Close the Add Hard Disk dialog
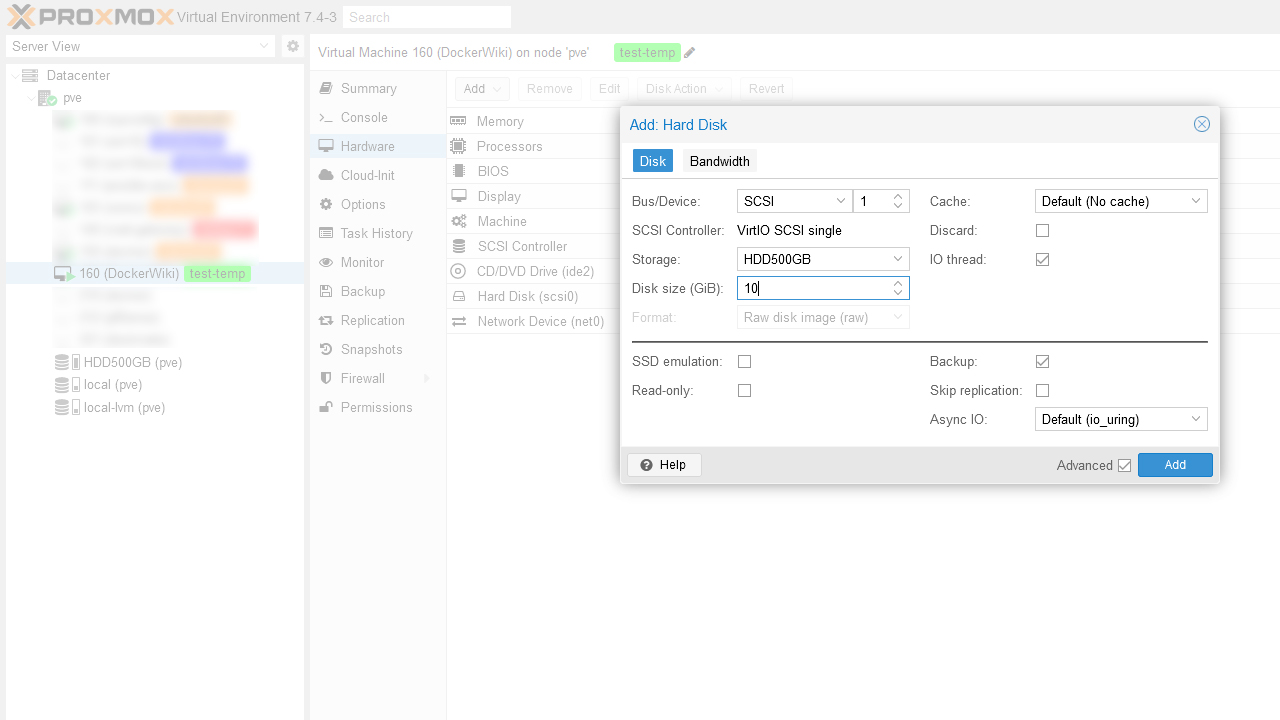 click(1201, 124)
